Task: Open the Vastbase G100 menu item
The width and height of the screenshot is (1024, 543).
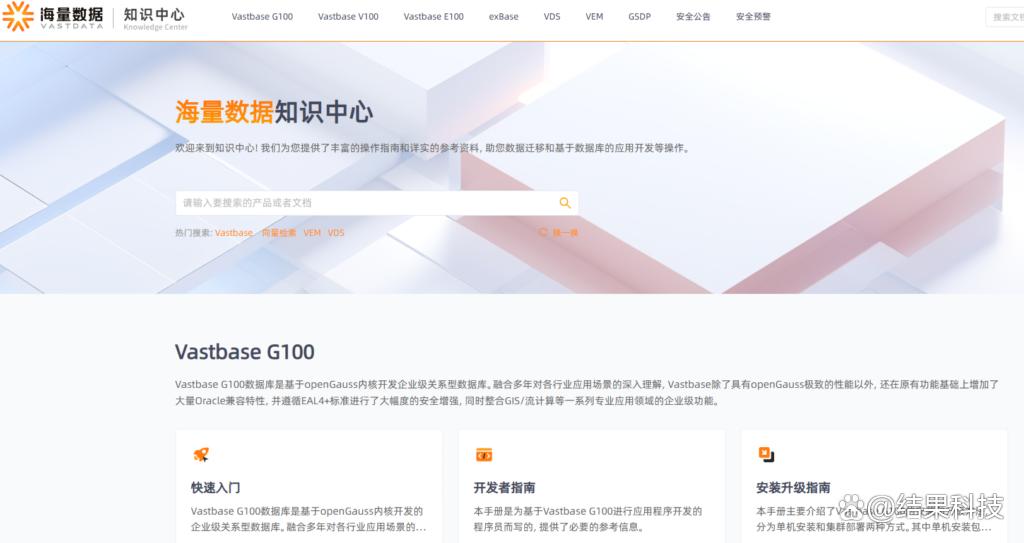Action: point(262,17)
